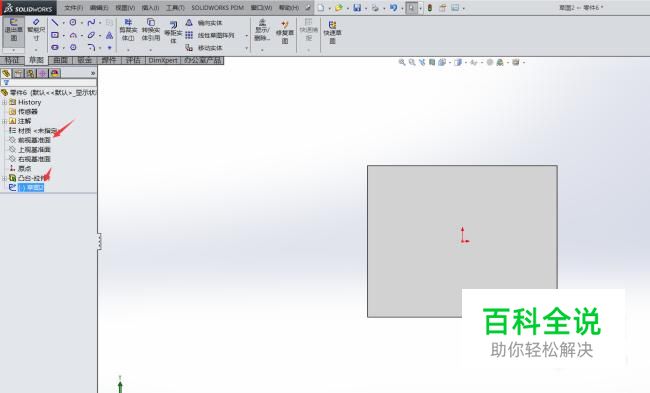Click Rapid Sketch (快速草图) button

[332, 32]
